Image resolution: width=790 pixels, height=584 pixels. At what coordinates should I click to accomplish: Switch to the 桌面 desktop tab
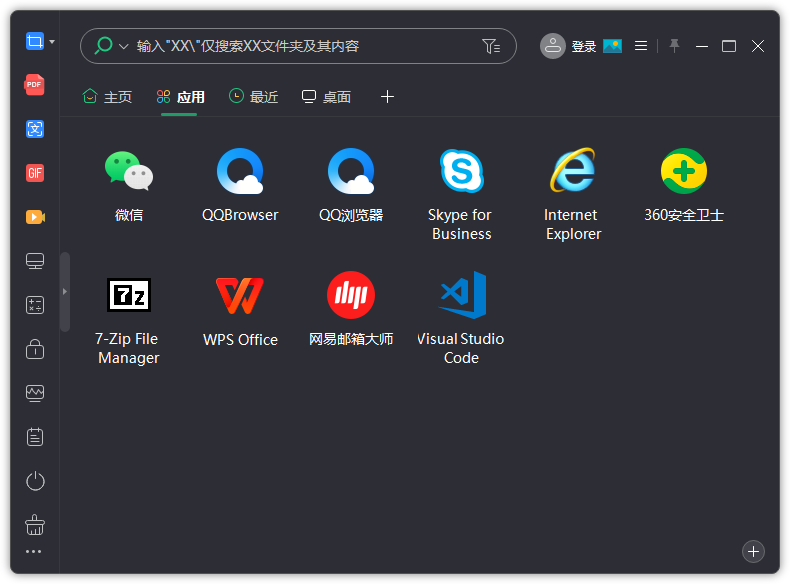click(x=326, y=96)
